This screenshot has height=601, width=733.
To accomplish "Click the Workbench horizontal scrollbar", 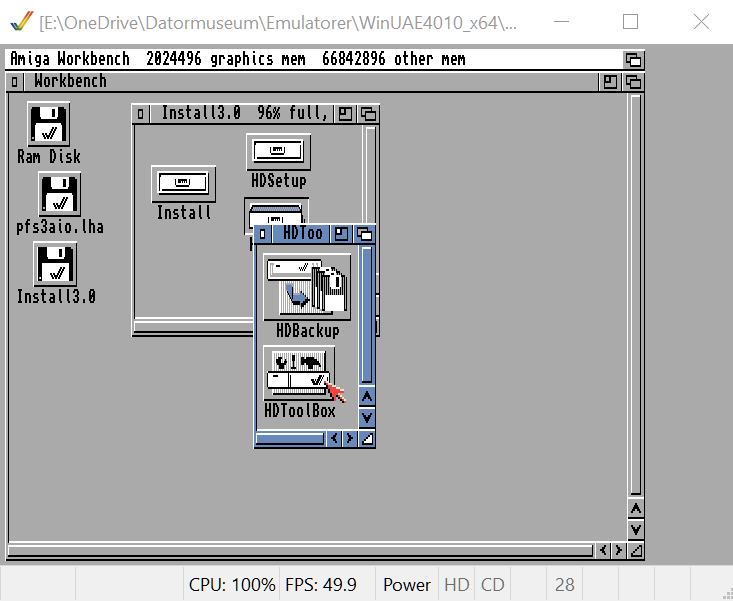I will coord(301,551).
